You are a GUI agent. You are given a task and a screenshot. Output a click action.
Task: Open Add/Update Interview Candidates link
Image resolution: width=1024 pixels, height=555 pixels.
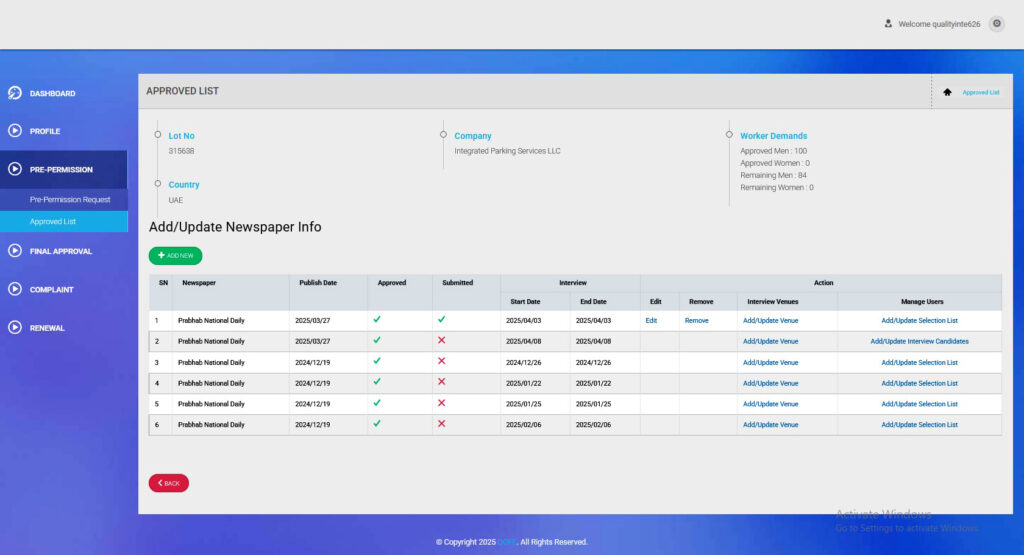click(919, 342)
